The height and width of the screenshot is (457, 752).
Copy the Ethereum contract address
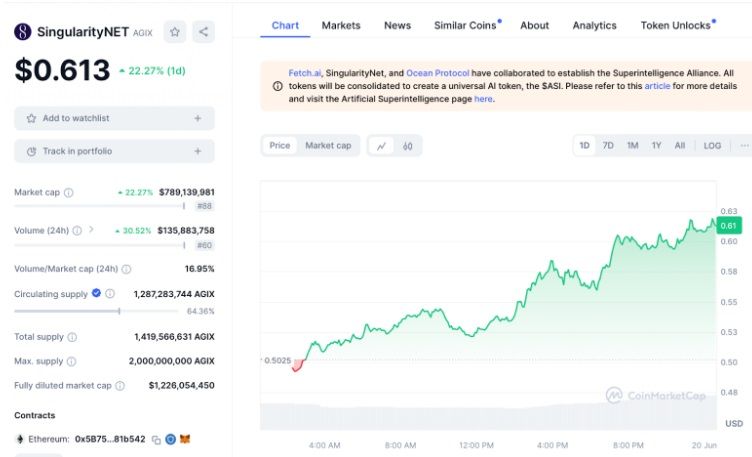[156, 439]
